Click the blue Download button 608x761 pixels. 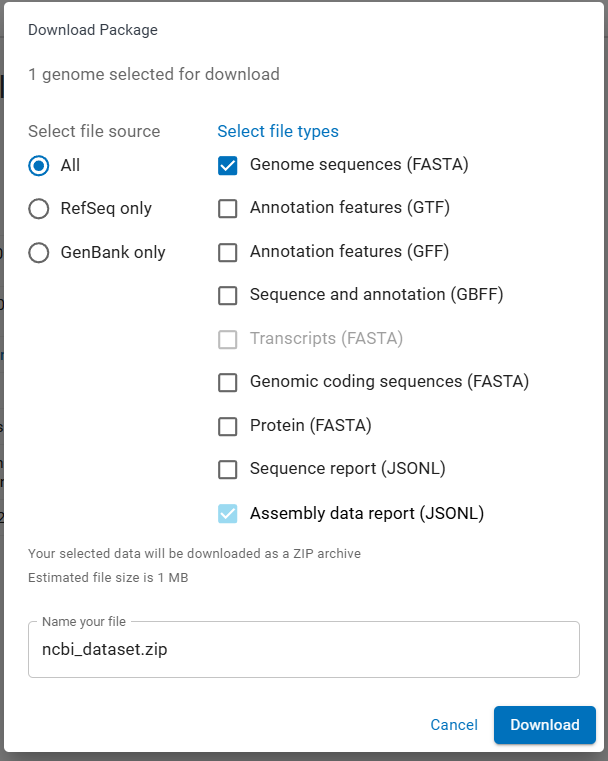[544, 725]
